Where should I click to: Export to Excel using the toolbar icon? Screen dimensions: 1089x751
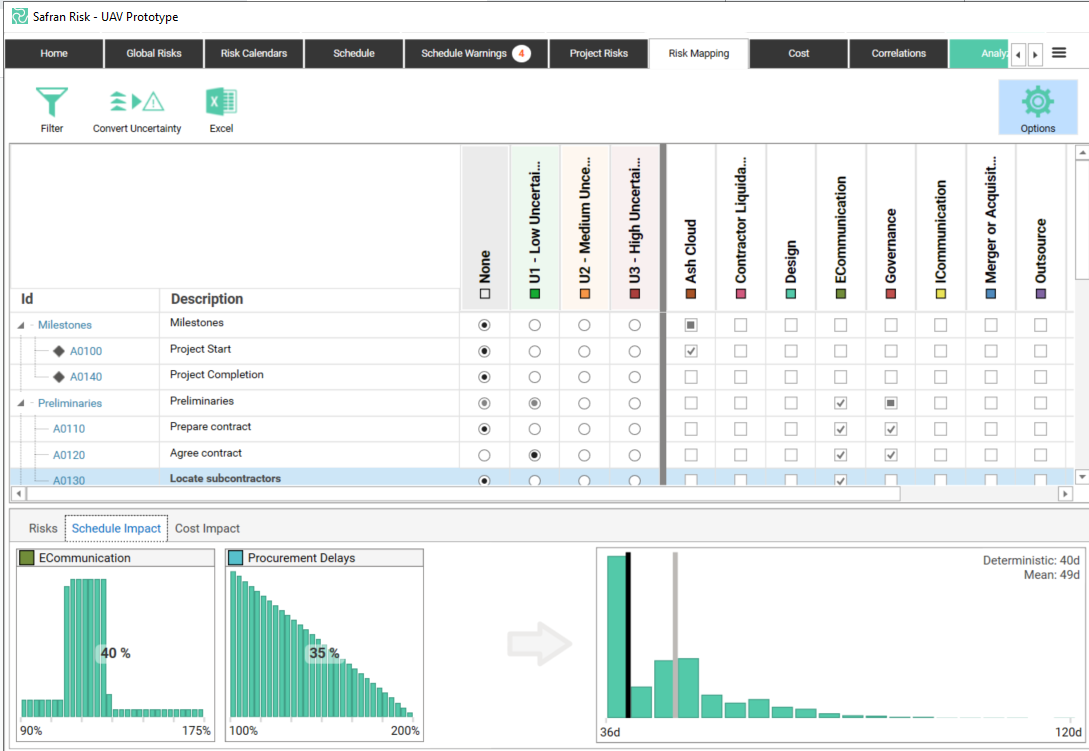tap(221, 109)
